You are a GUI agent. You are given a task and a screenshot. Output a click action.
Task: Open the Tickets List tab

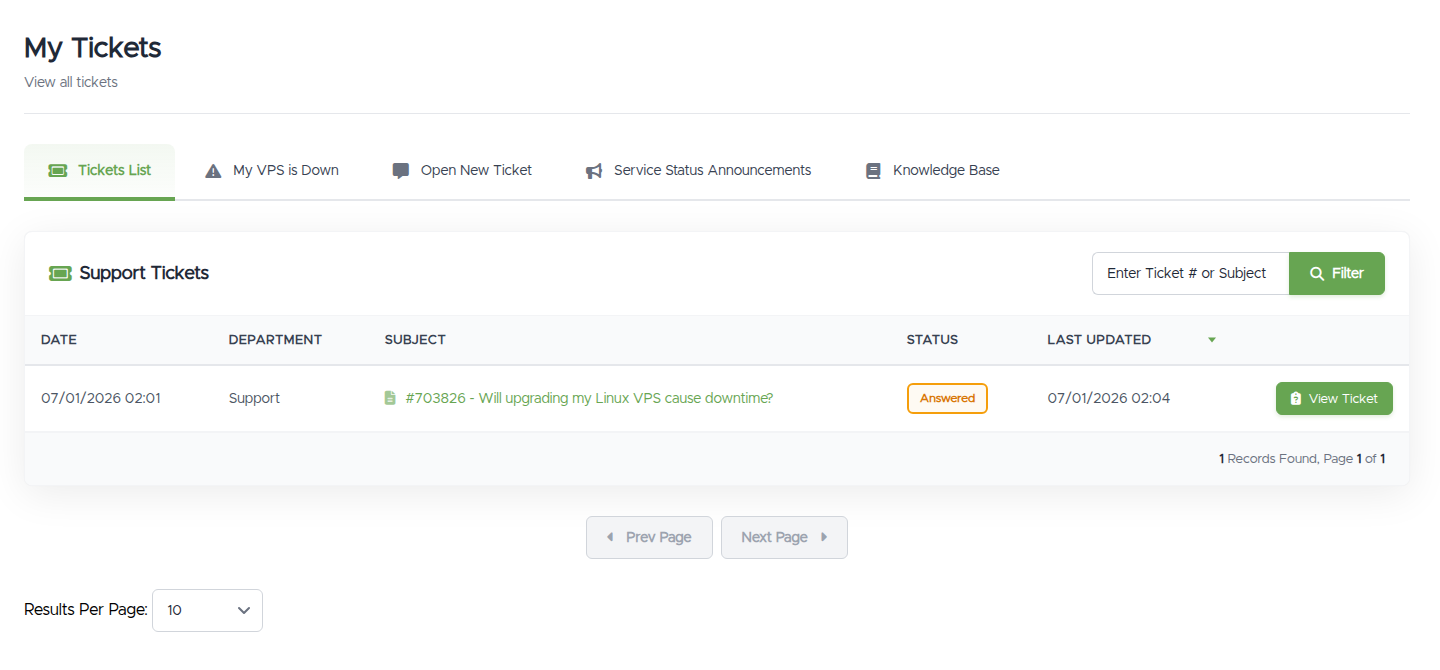99,171
